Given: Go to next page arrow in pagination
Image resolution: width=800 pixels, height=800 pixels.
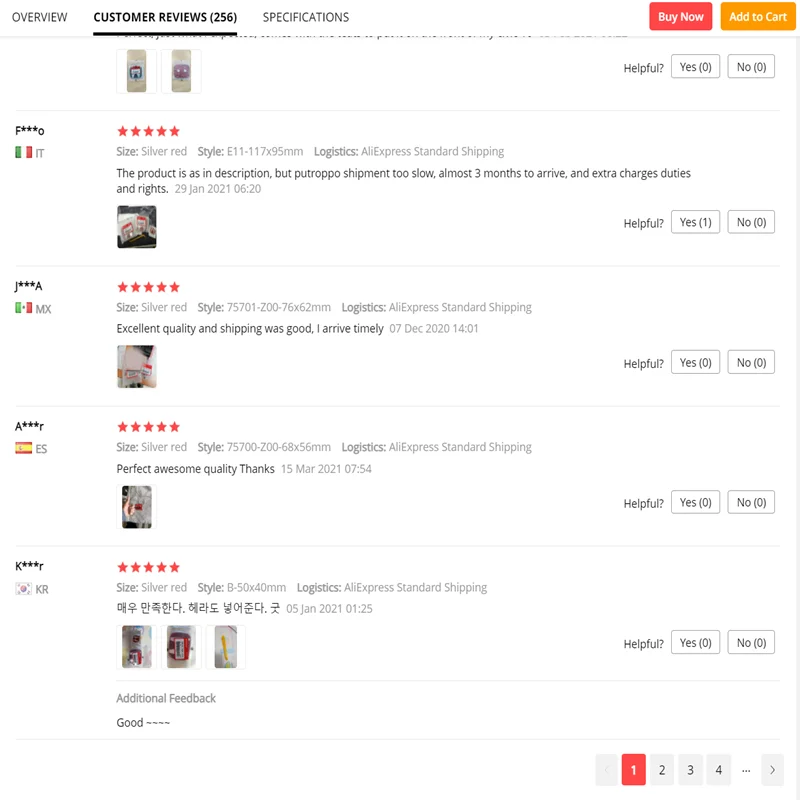Looking at the screenshot, I should 771,770.
